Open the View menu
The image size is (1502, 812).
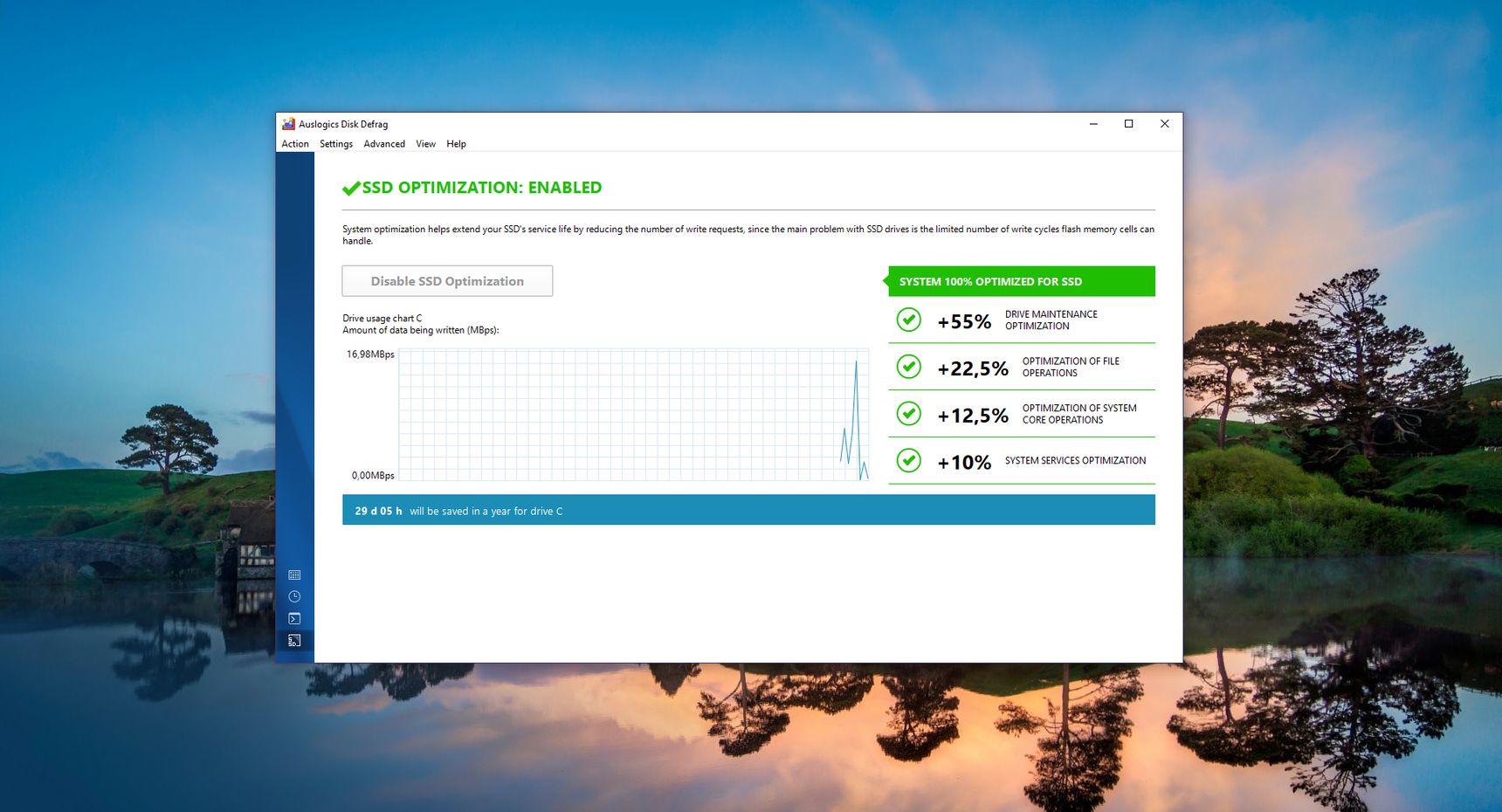click(425, 144)
